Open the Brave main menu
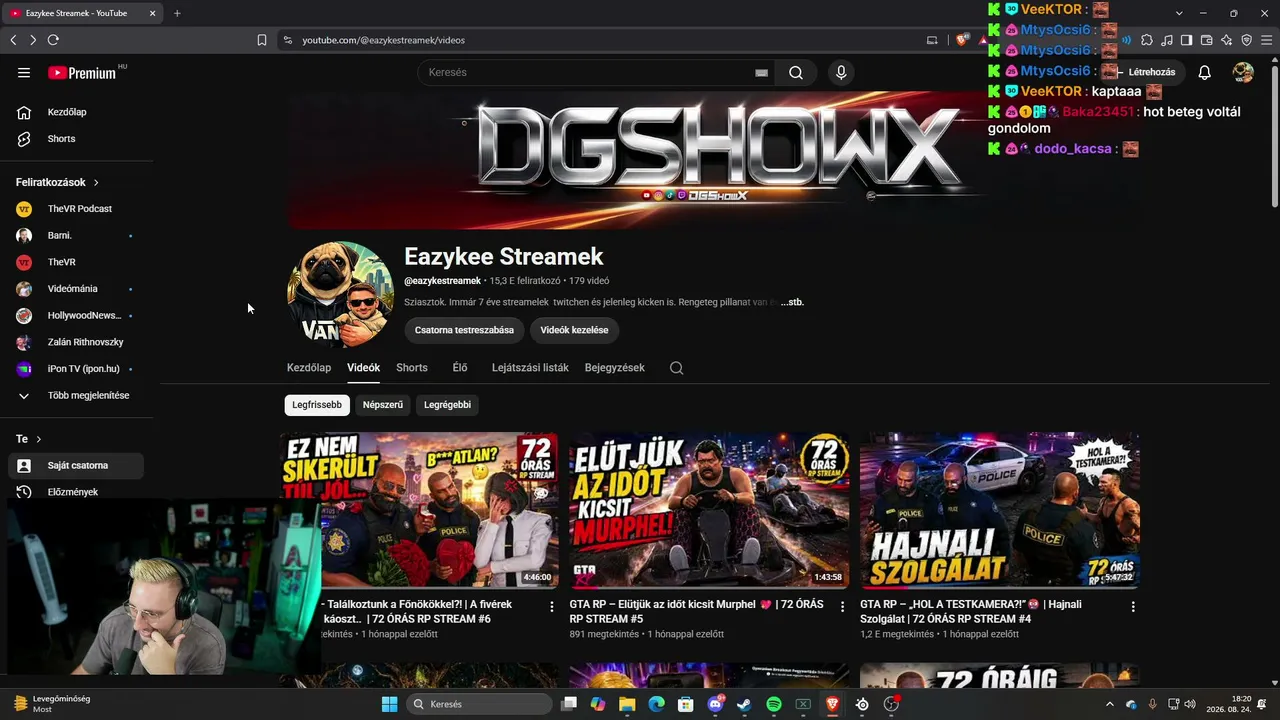Screen dimensions: 1280x720 click(1266, 40)
